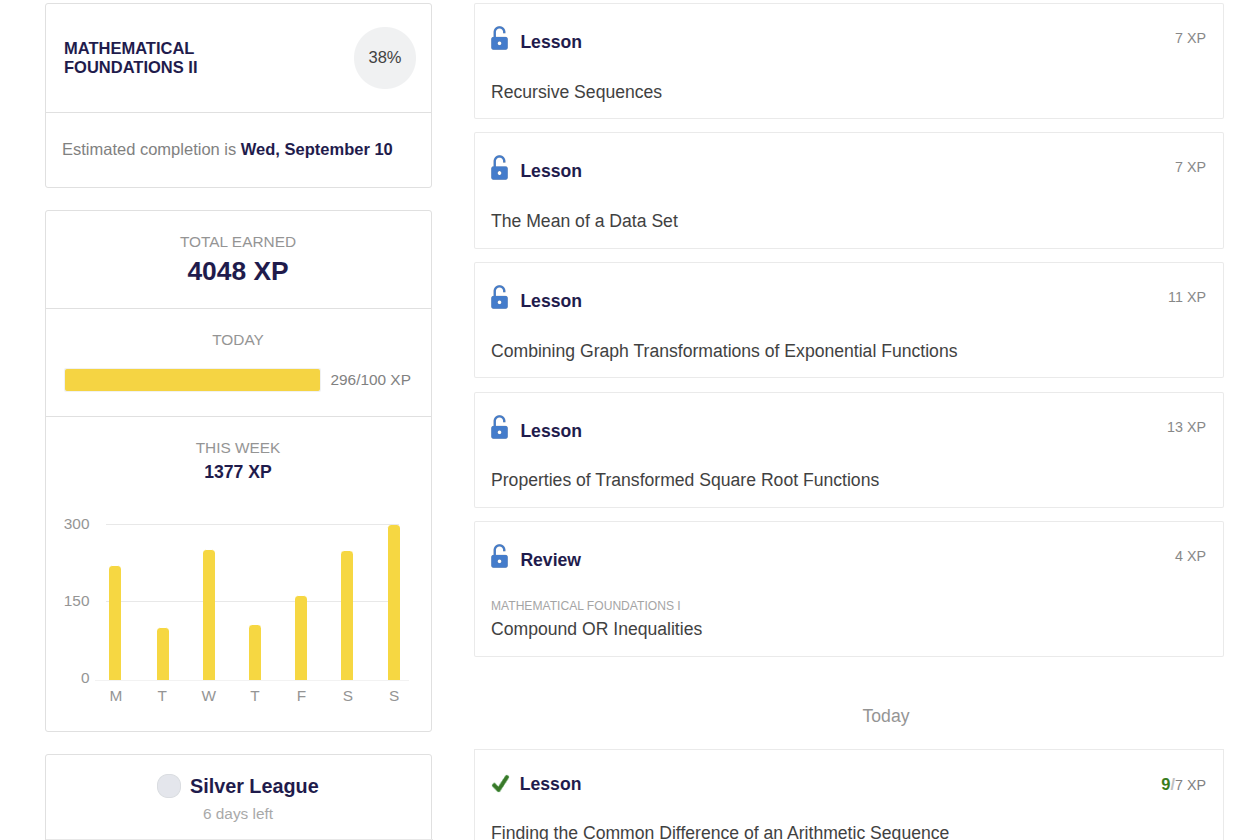This screenshot has width=1260, height=840.
Task: Click the Review lock icon for Compound OR Inequalities
Action: 499,557
